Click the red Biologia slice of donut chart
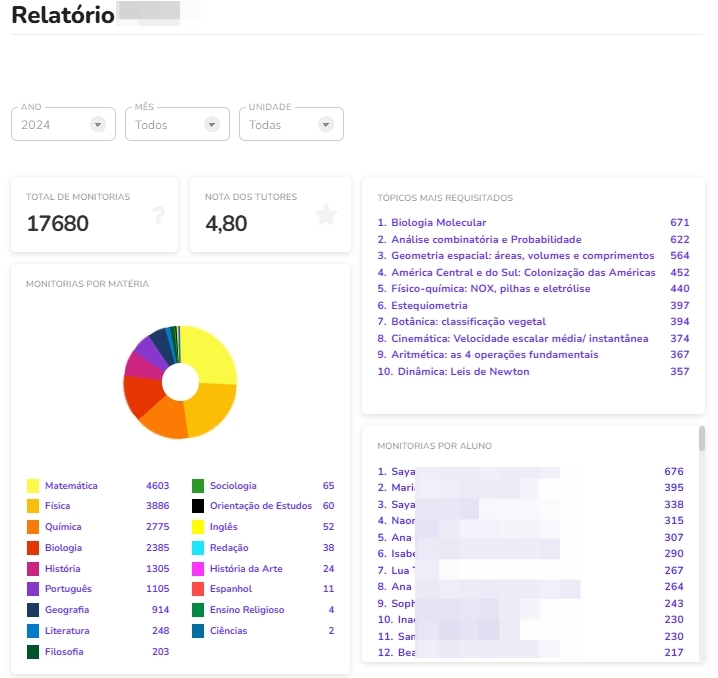 (x=142, y=394)
